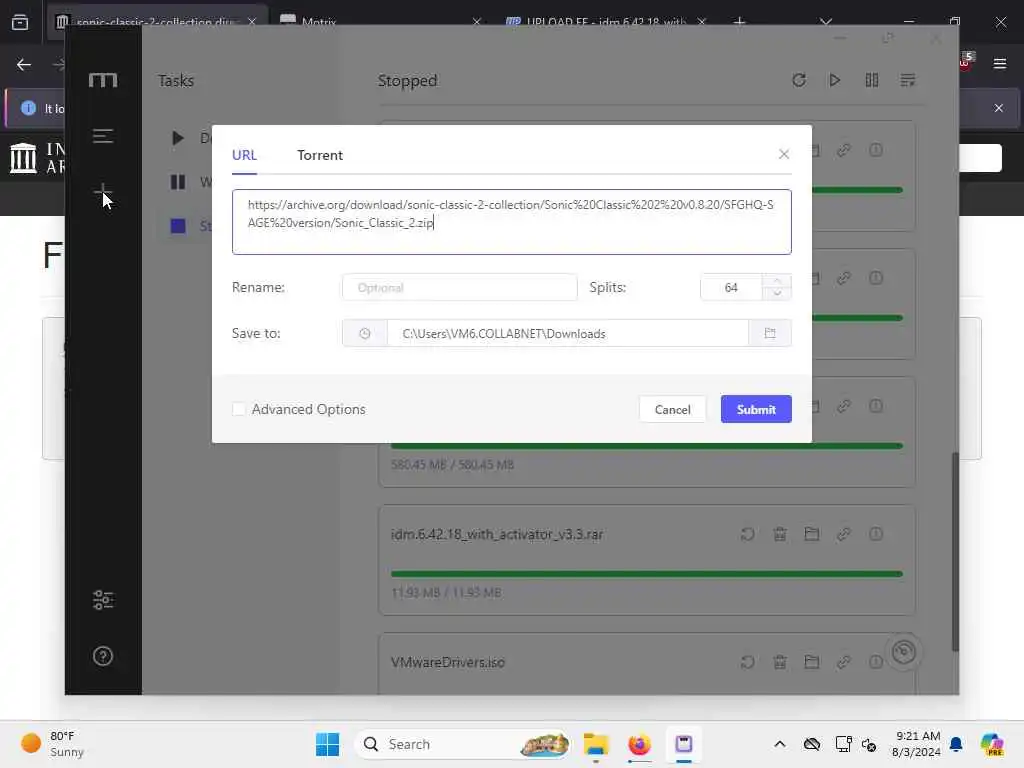Open the task list menu icon in sidebar

tap(103, 136)
